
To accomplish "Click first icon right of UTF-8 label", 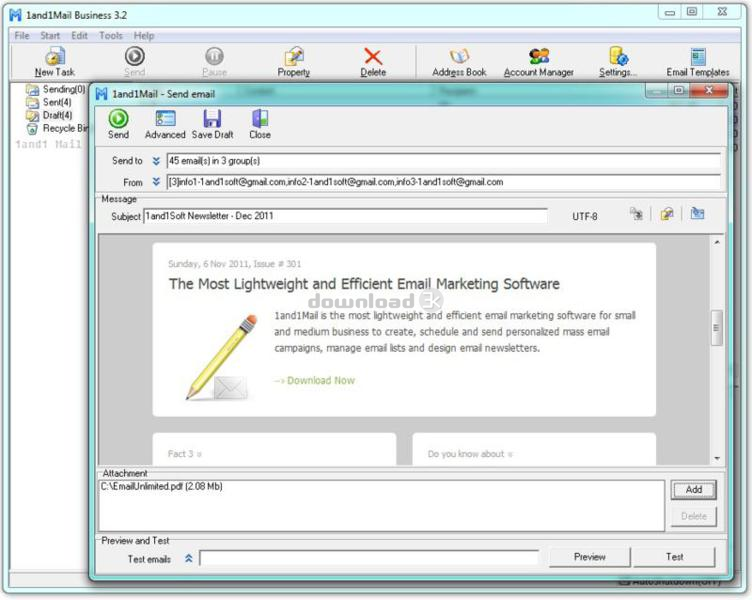I will tap(636, 214).
